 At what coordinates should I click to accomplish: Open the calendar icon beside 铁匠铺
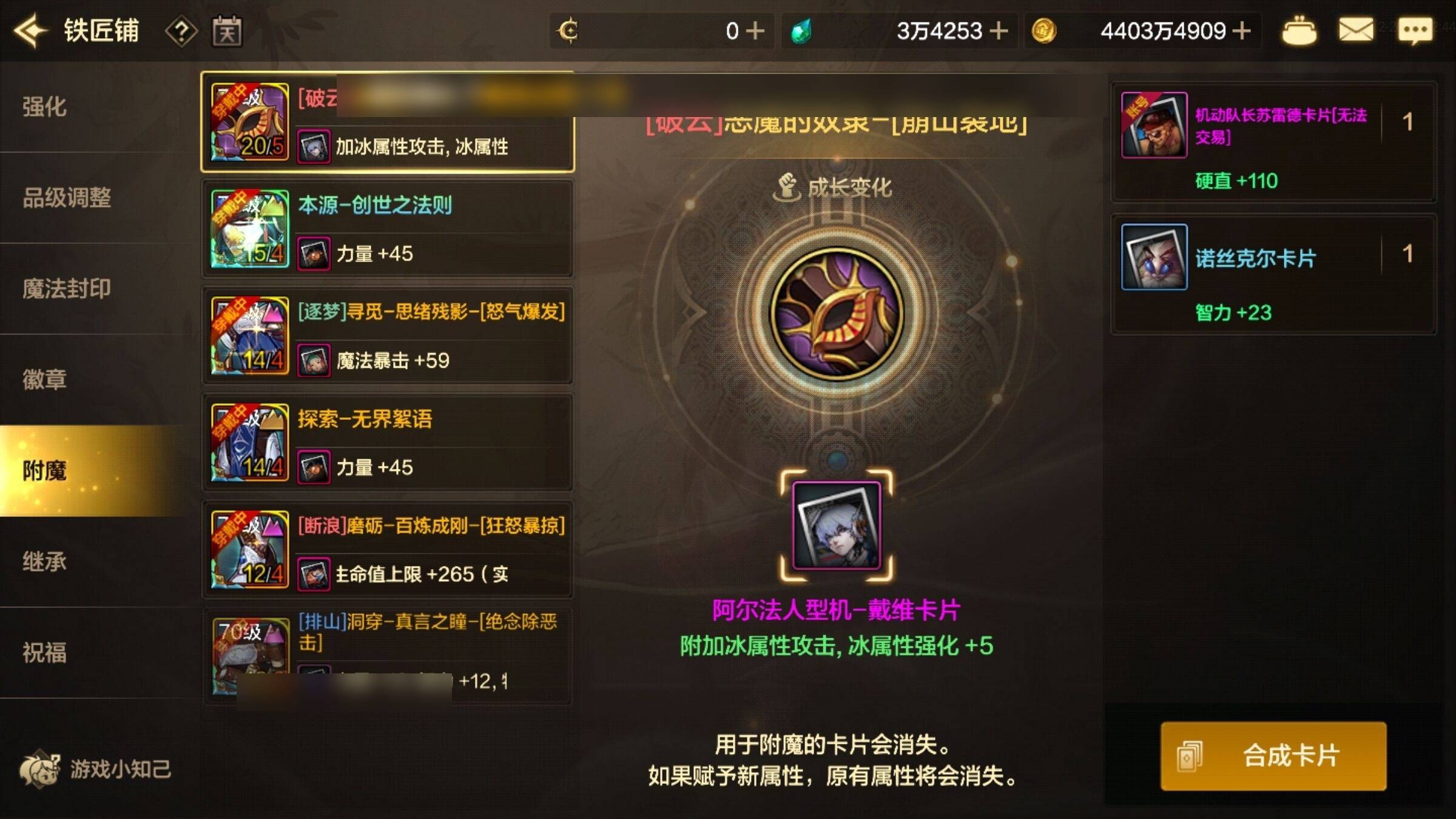tap(227, 31)
